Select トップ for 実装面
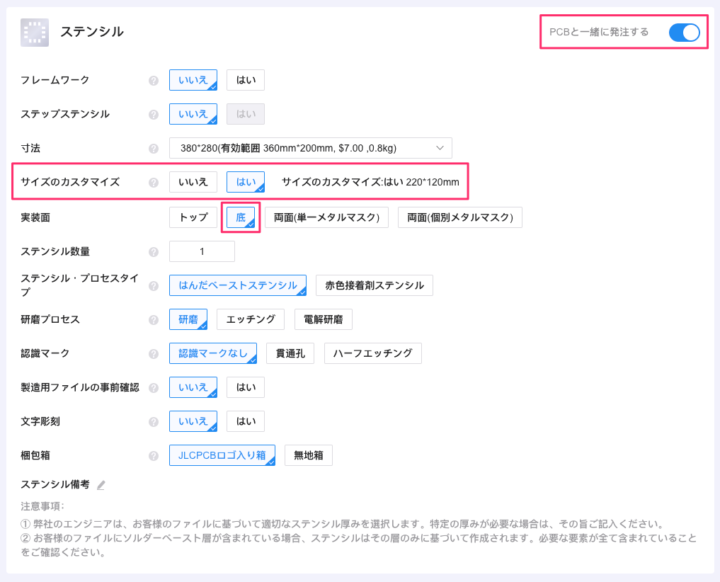The width and height of the screenshot is (720, 582). [193, 217]
